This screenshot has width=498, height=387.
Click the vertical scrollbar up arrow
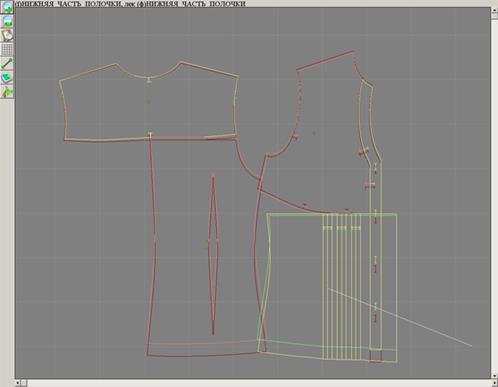pyautogui.click(x=494, y=10)
